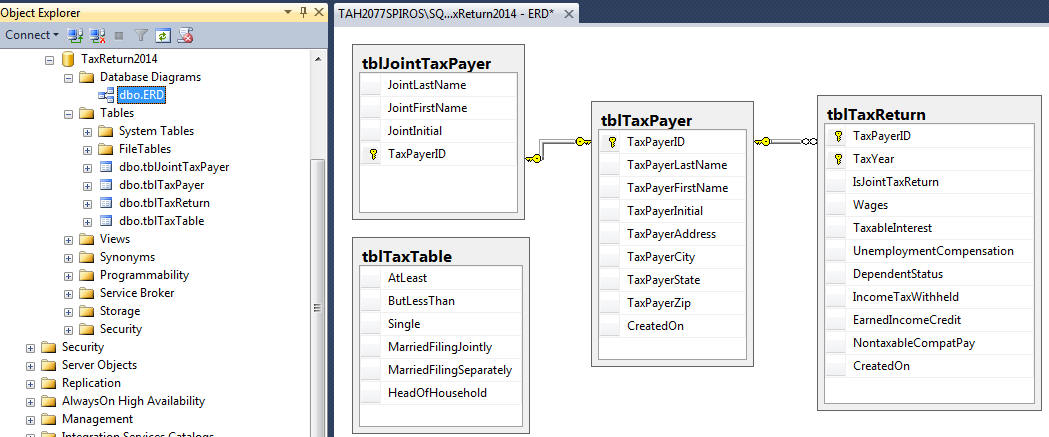Collapse the TaxReturn2014 database node
Screen dimensions: 1049x437
click(49, 60)
